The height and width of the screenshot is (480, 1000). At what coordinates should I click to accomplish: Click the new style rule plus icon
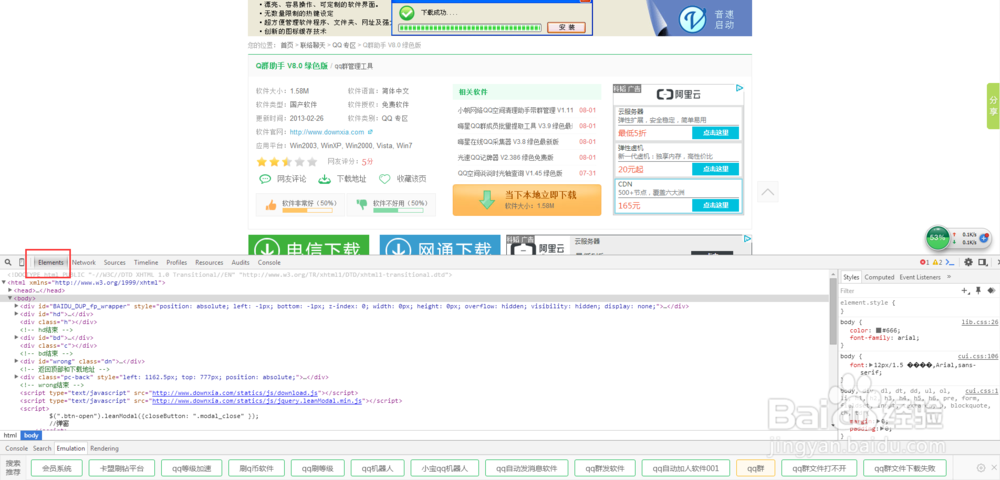pyautogui.click(x=965, y=291)
